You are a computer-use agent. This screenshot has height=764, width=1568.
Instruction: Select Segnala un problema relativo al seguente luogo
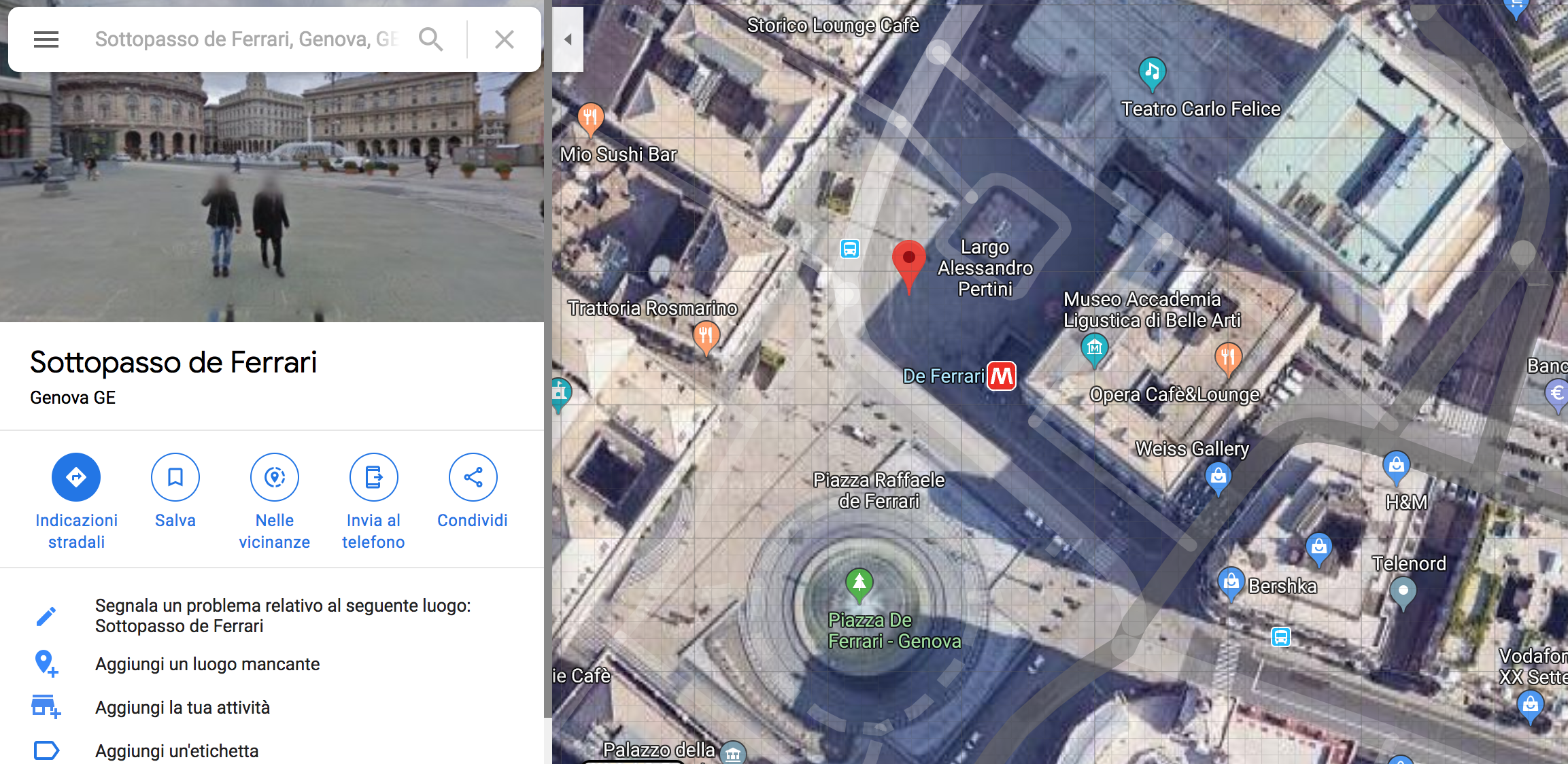tap(272, 616)
